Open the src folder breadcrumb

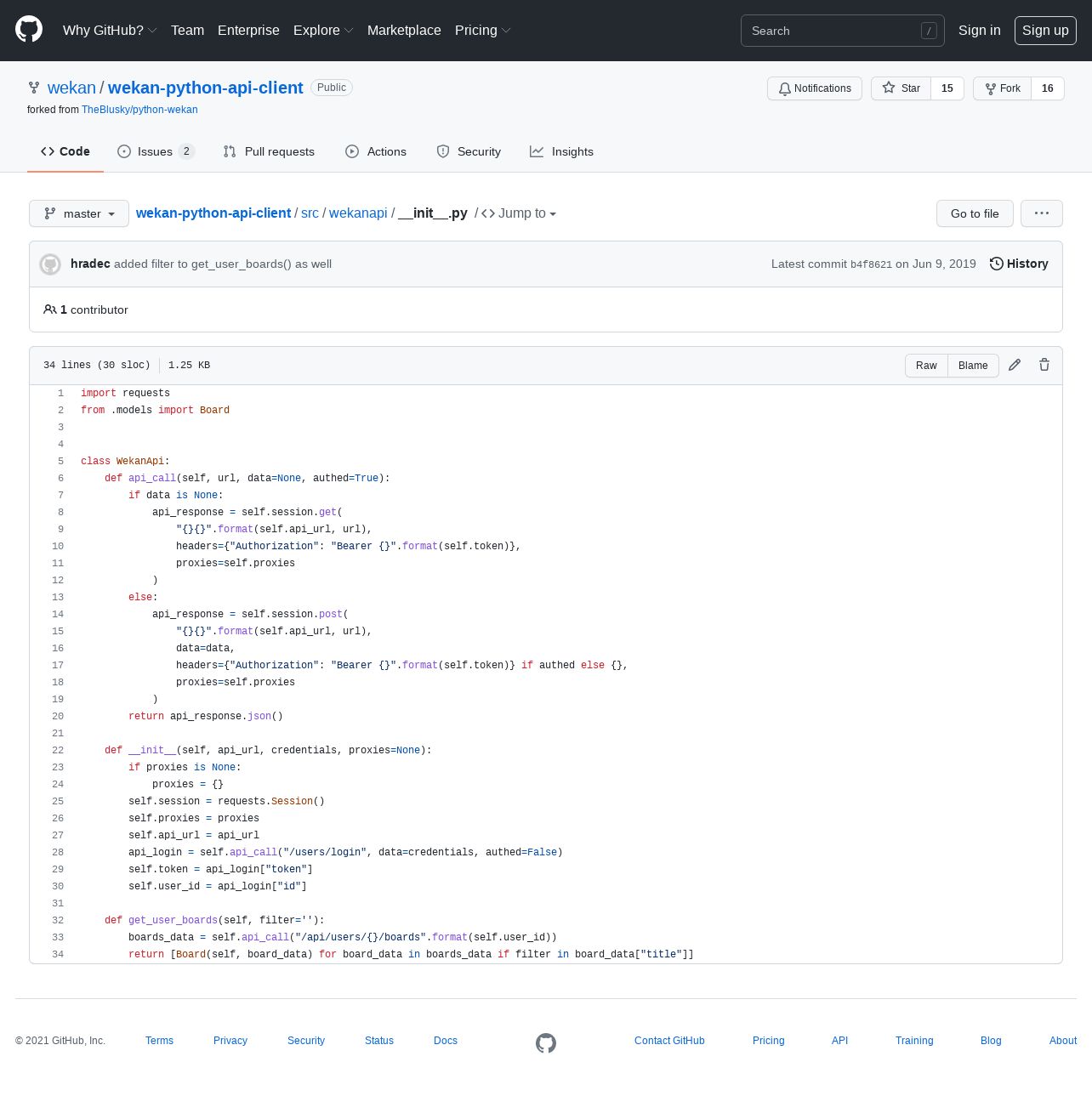coord(310,213)
